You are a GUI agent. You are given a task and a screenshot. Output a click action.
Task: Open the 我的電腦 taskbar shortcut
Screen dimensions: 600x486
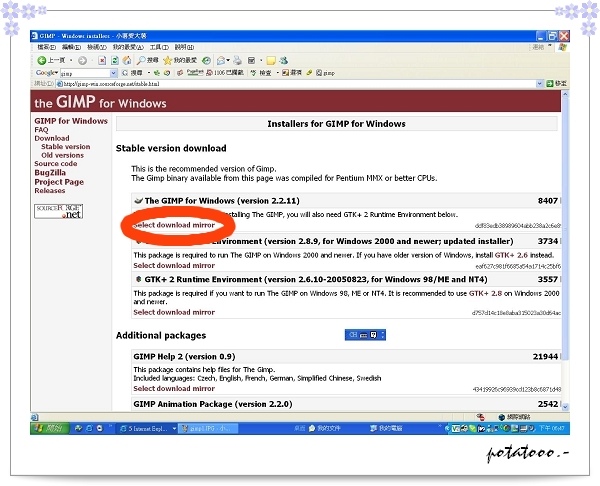pos(386,428)
